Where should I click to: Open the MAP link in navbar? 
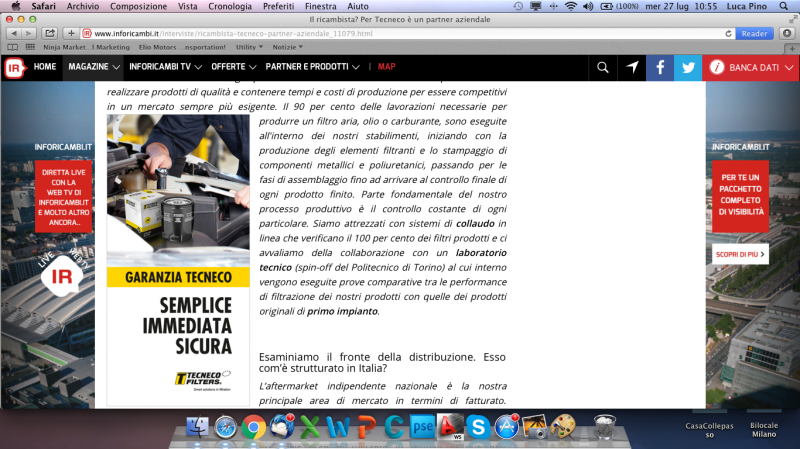pos(386,67)
